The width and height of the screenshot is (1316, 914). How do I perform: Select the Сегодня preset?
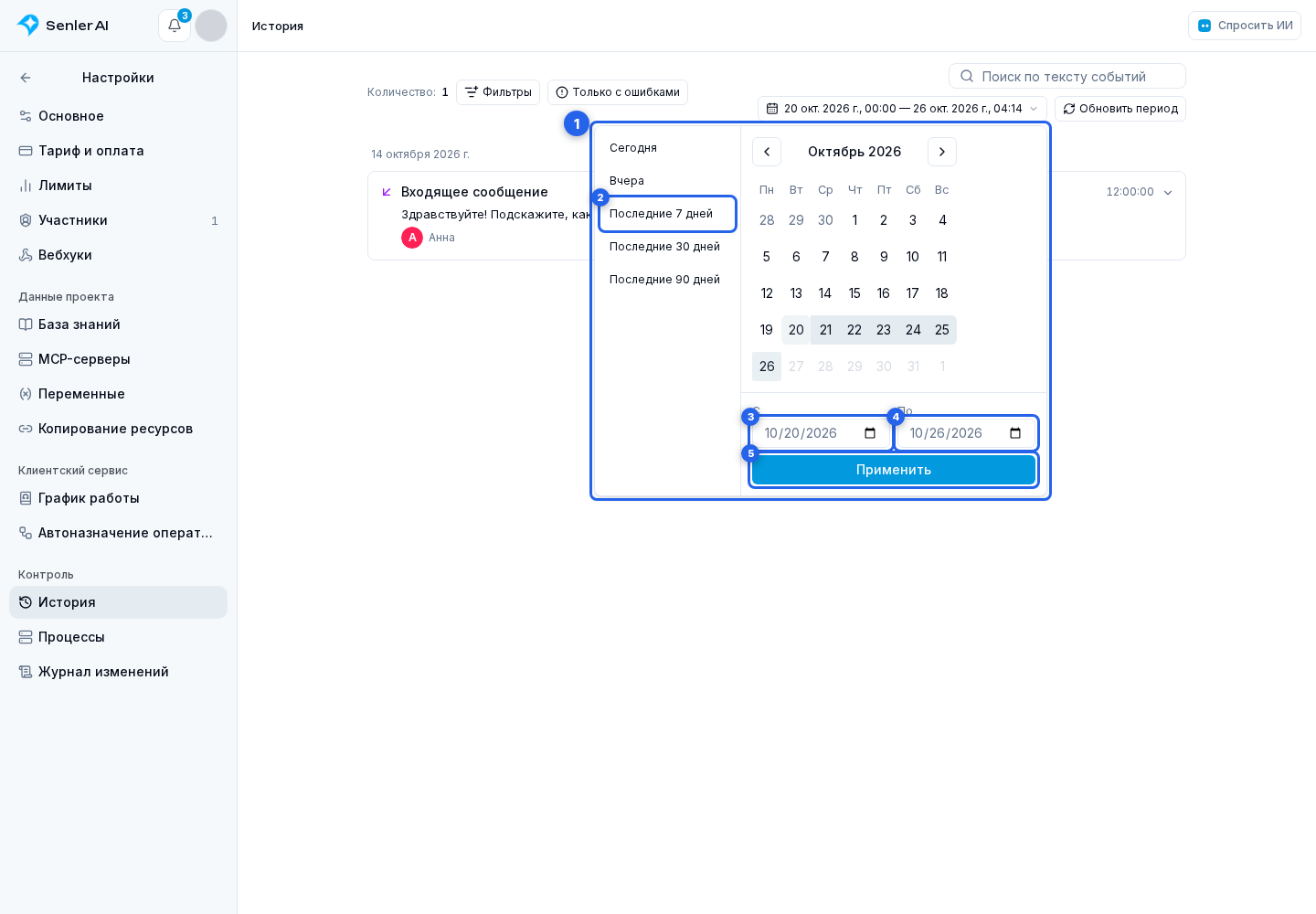(667, 148)
